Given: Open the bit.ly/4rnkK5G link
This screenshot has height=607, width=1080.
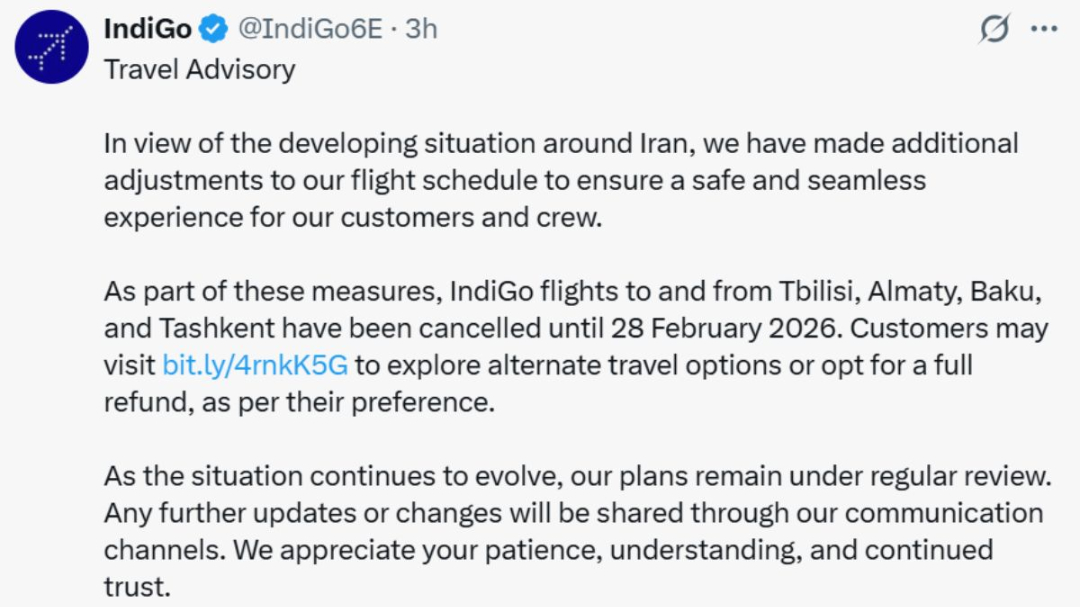Looking at the screenshot, I should pyautogui.click(x=255, y=365).
